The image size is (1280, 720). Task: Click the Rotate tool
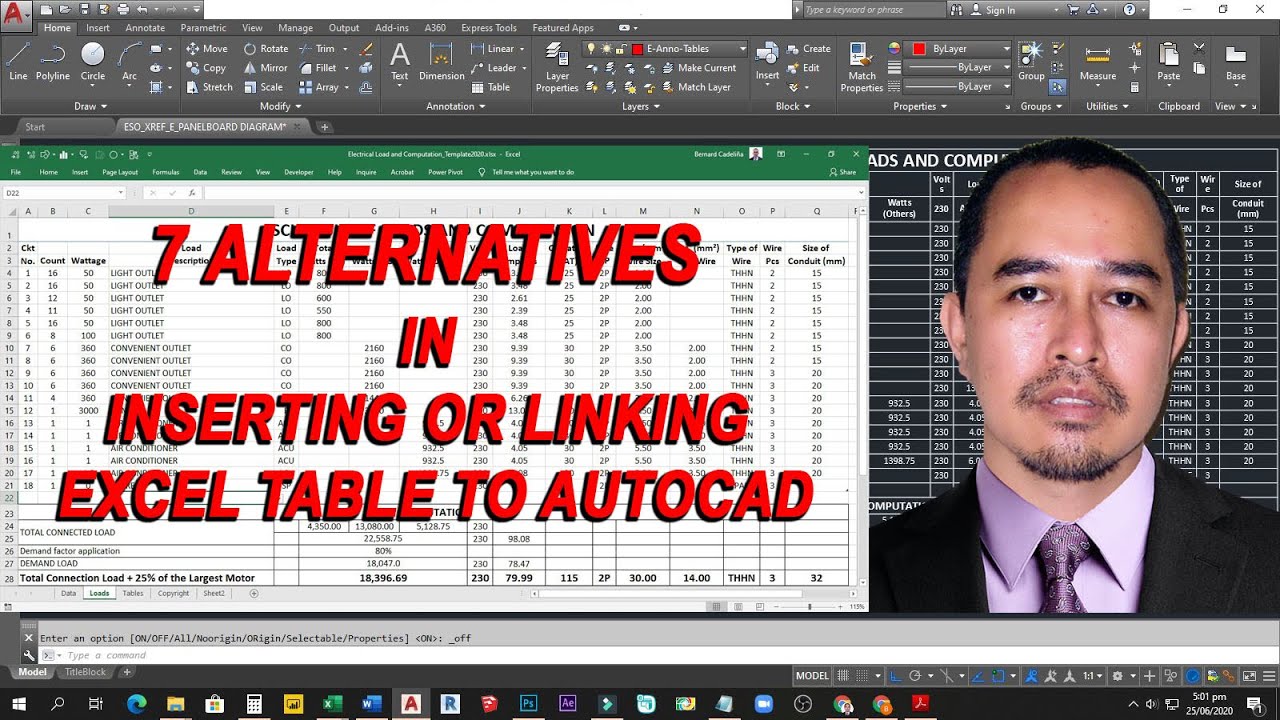(266, 48)
